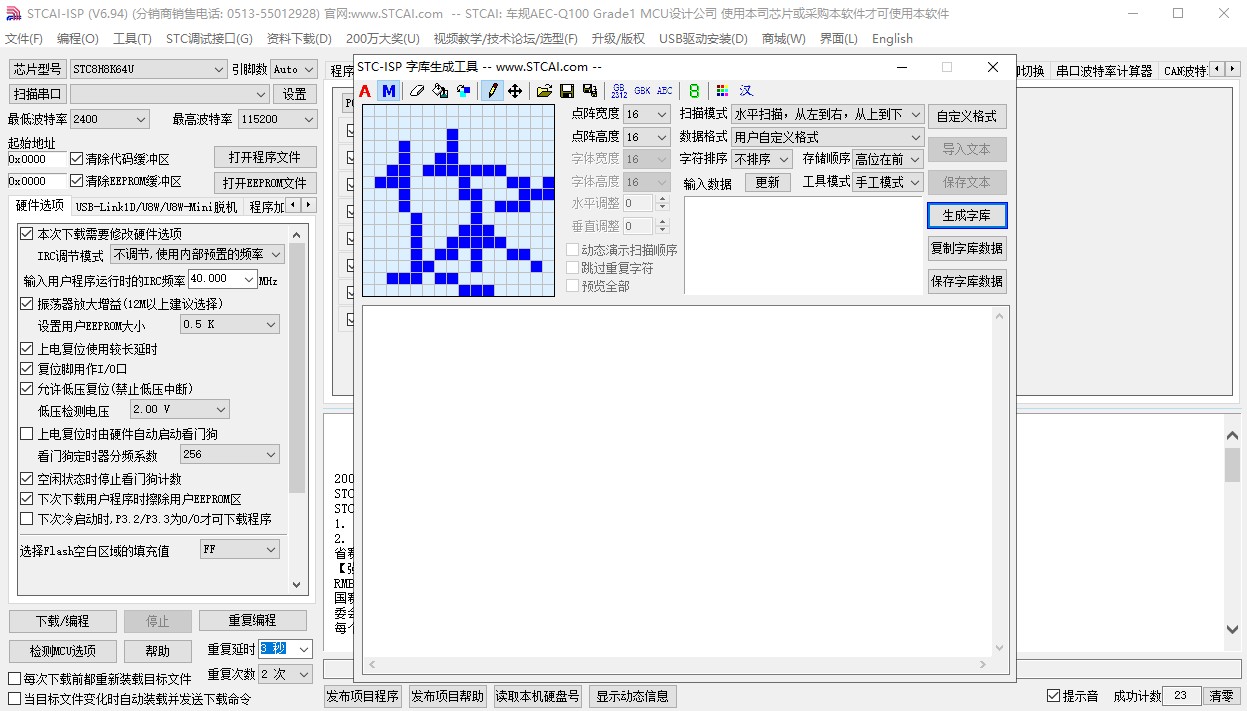Screen dimensions: 1247x711
Task: Toggle 清除代码缓冲区 checkbox
Action: tap(77, 159)
